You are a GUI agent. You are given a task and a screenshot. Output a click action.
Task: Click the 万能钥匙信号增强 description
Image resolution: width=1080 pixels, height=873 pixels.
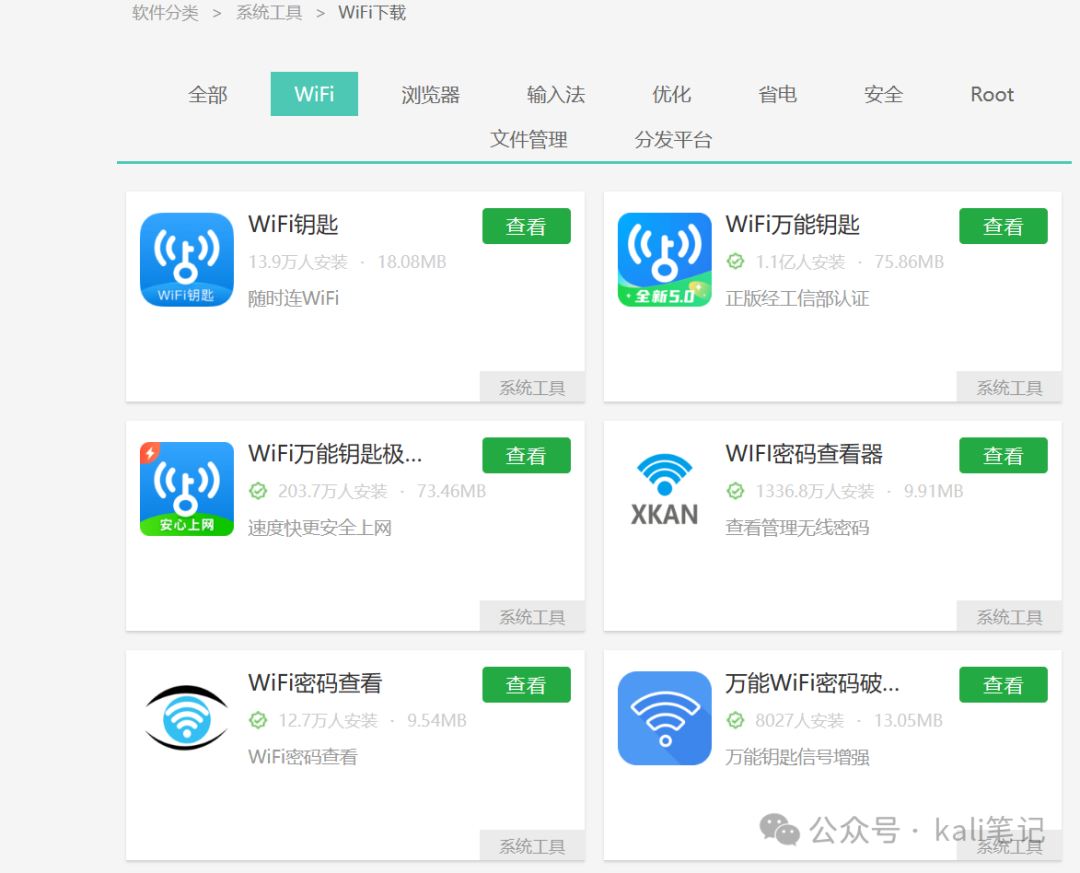(797, 757)
